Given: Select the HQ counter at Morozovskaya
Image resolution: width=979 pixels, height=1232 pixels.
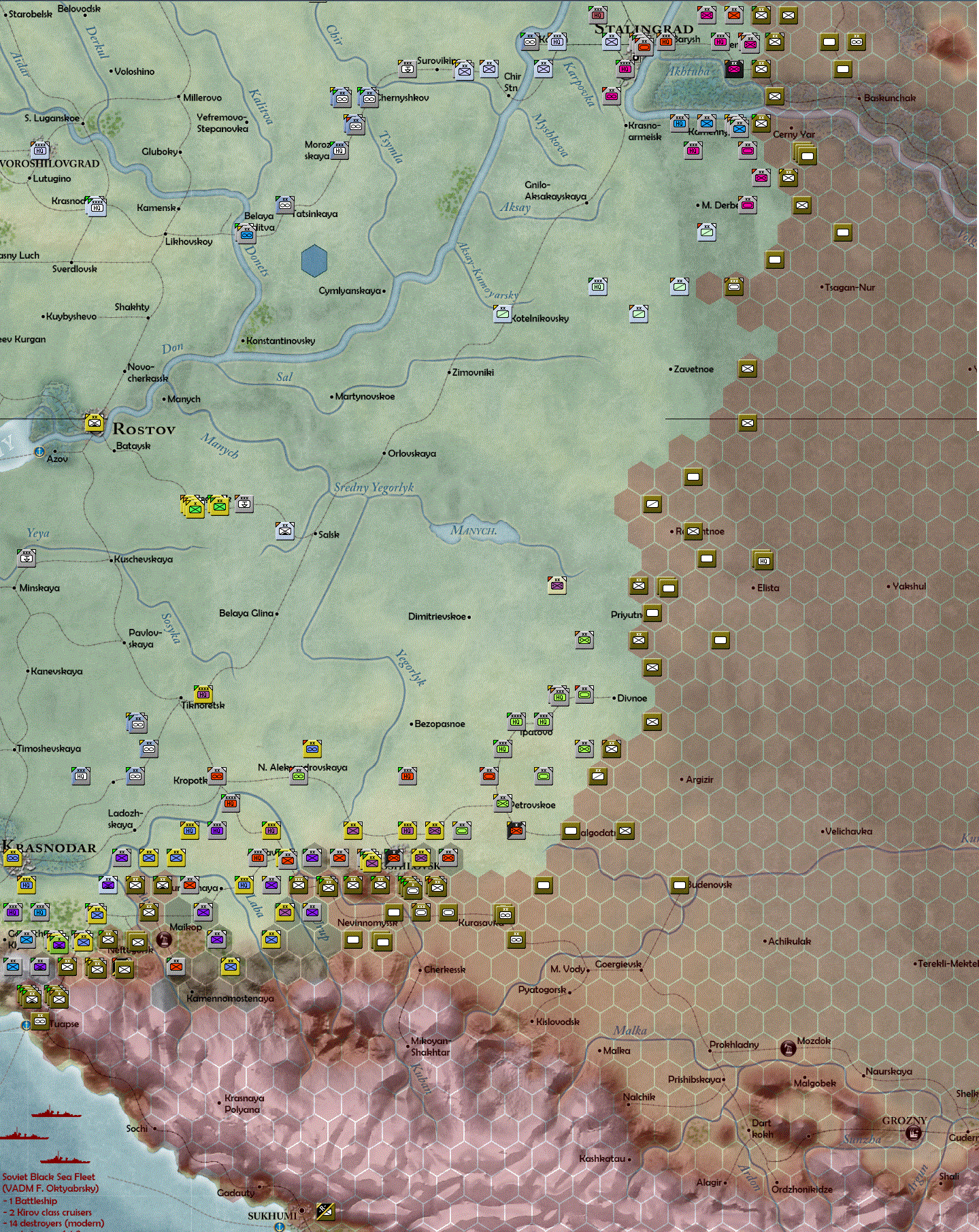Looking at the screenshot, I should [x=339, y=150].
